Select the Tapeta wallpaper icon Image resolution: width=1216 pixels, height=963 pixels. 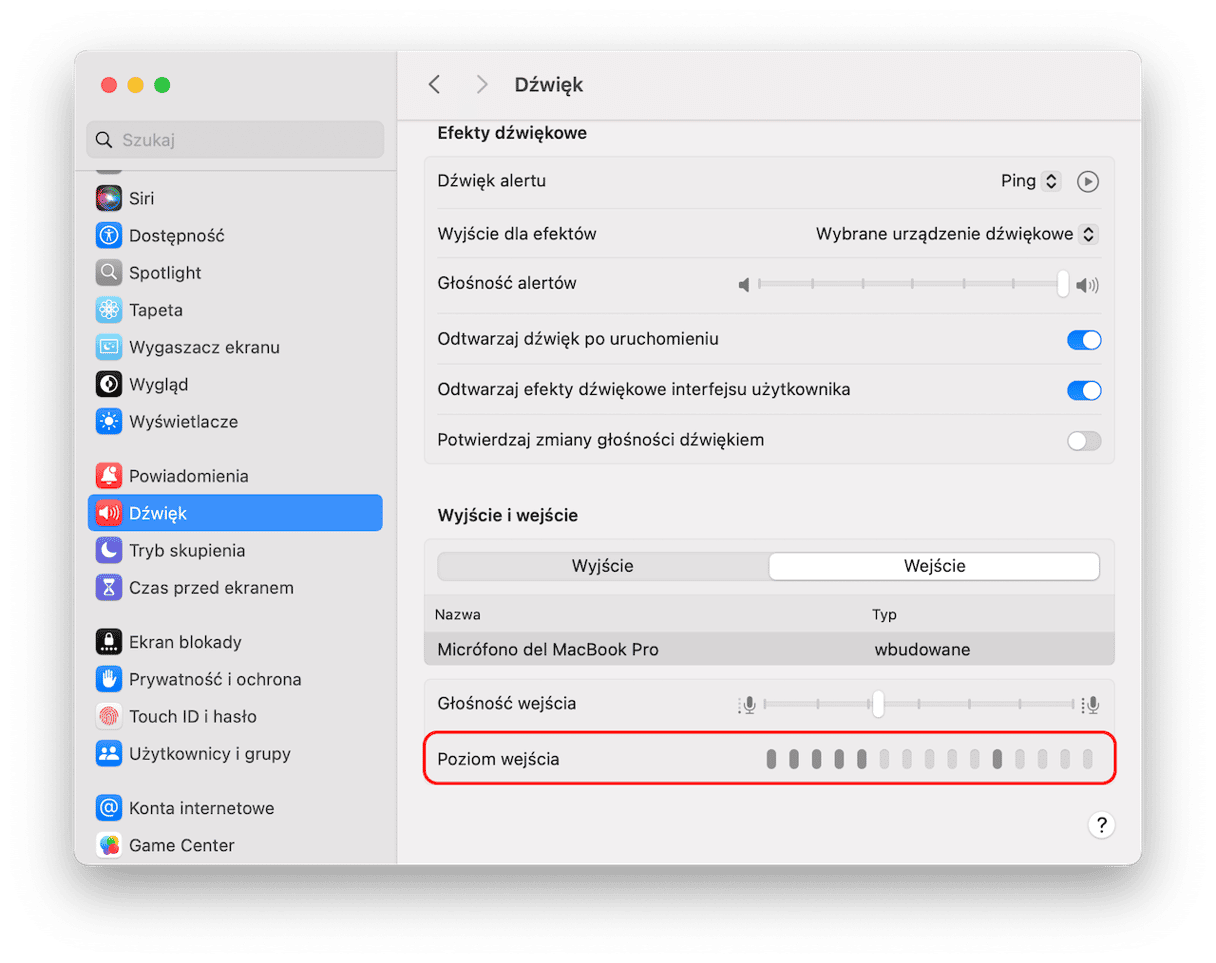point(108,310)
